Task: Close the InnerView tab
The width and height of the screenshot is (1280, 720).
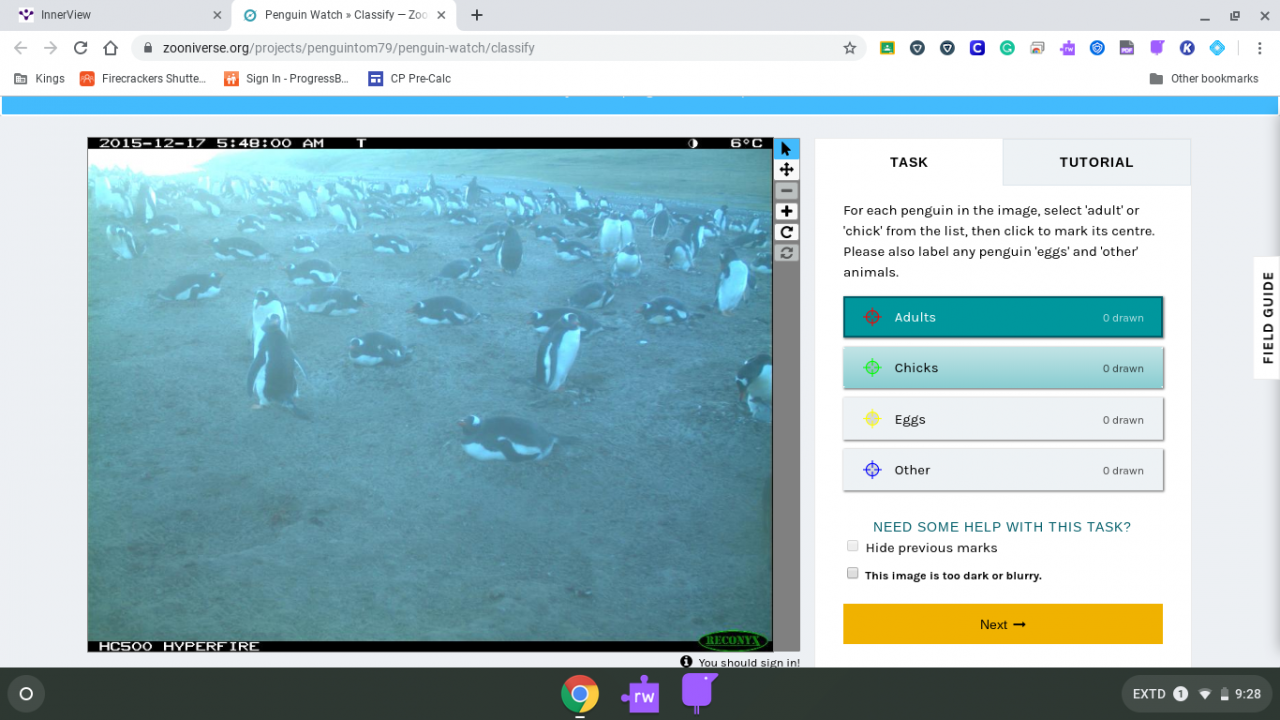Action: (217, 15)
